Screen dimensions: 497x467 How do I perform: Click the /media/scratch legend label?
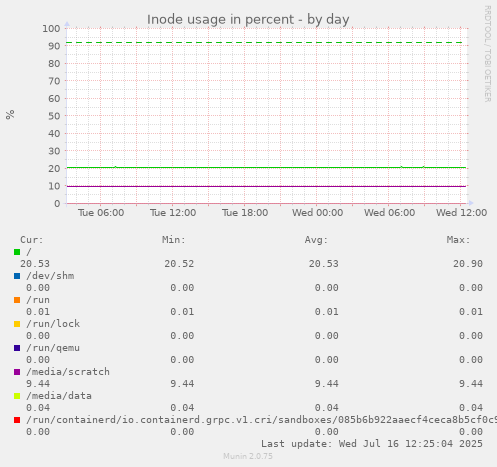(68, 372)
